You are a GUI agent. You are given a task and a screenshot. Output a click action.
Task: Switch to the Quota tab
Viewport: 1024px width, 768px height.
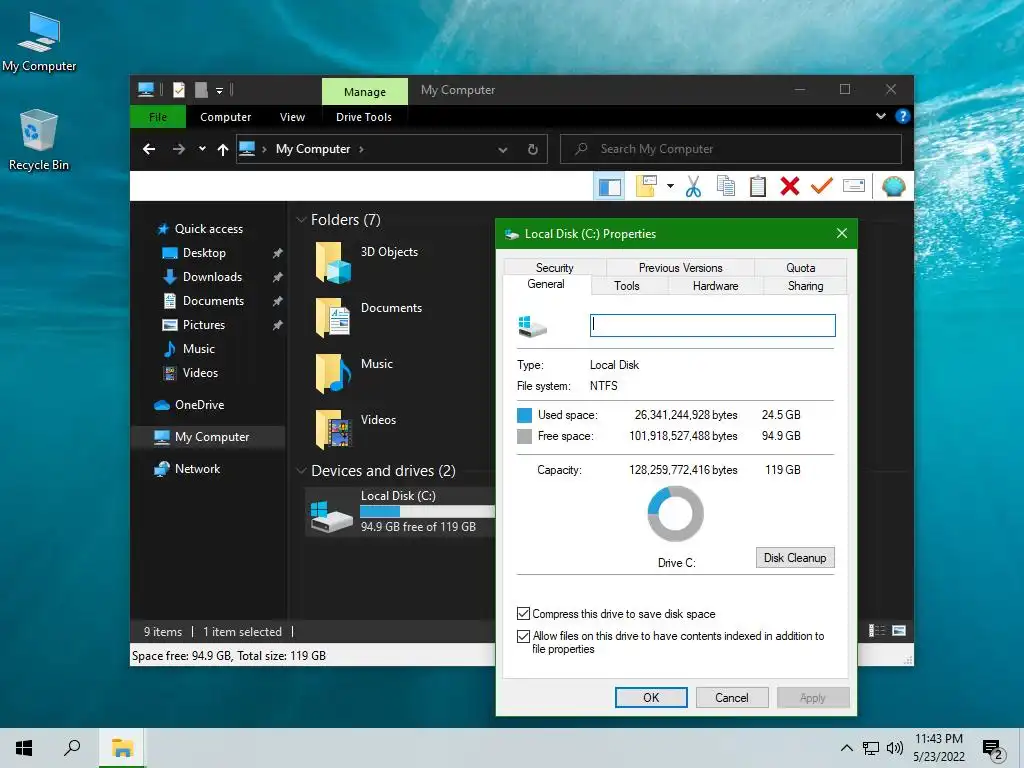(x=801, y=268)
